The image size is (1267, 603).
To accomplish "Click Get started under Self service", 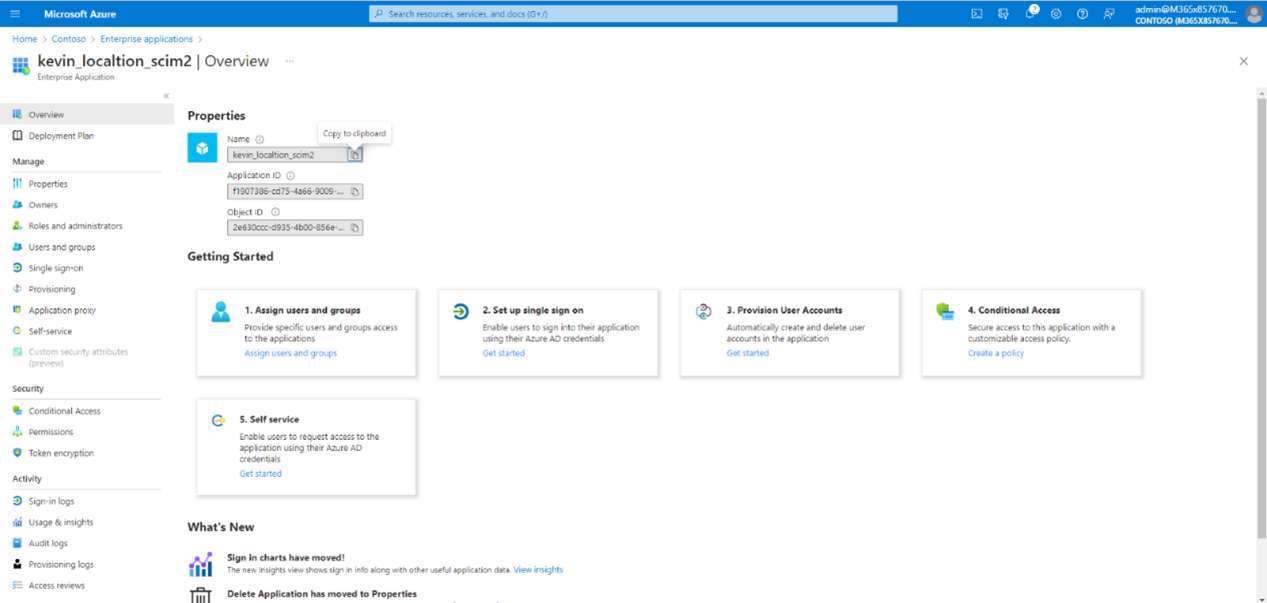I will coord(260,474).
